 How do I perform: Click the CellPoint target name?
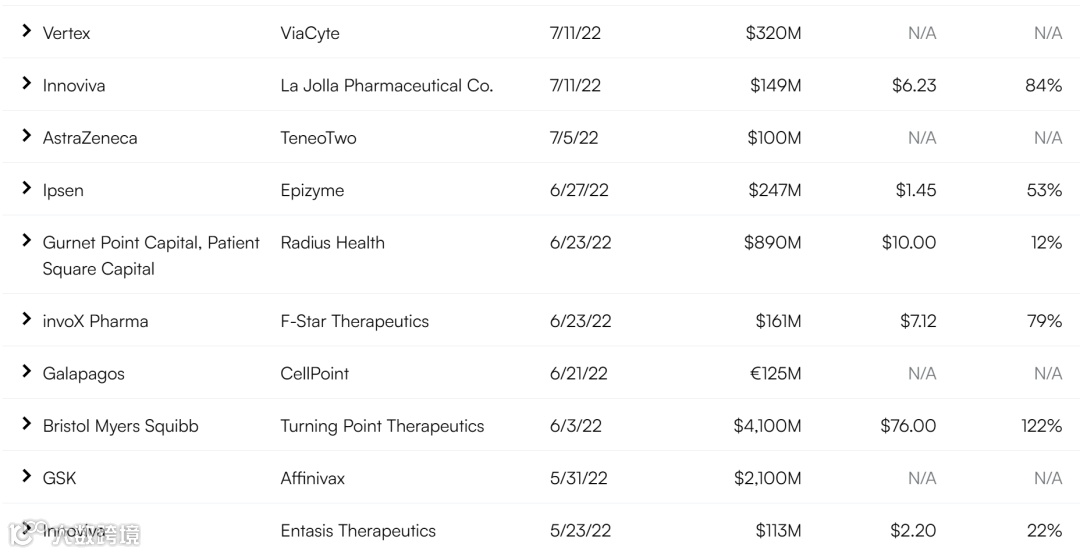point(314,373)
